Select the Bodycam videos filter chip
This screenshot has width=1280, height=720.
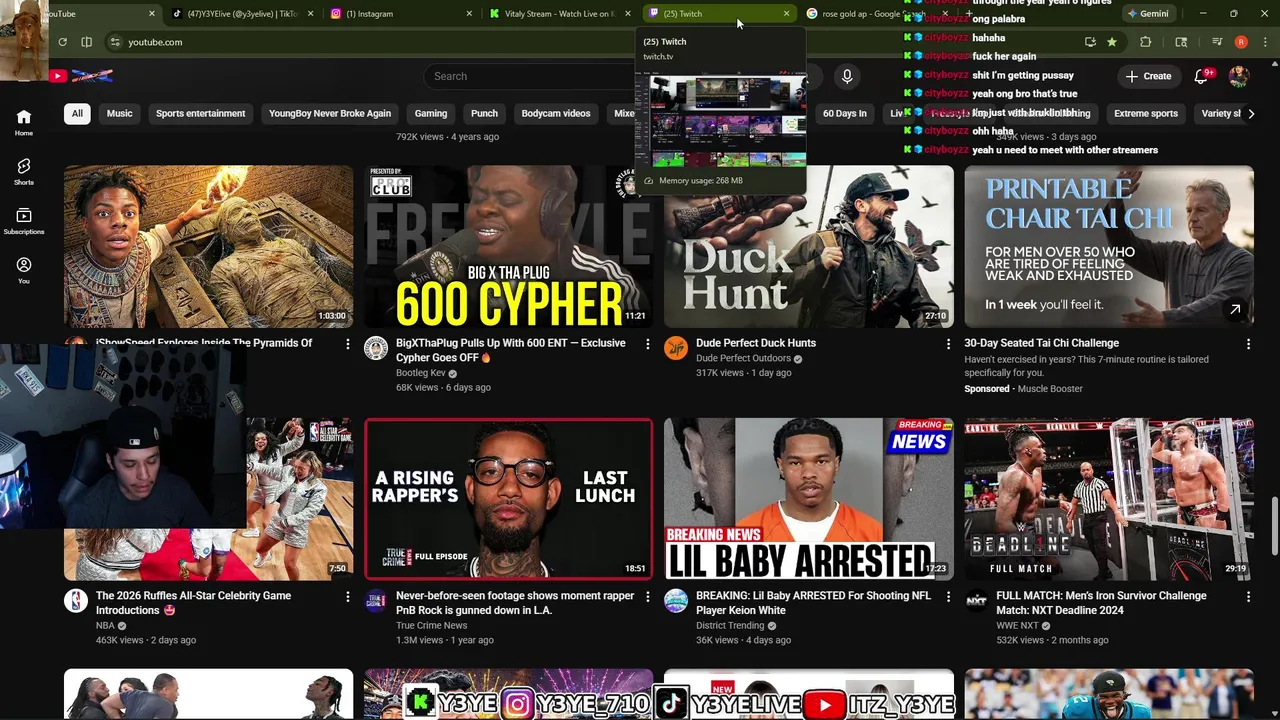556,113
